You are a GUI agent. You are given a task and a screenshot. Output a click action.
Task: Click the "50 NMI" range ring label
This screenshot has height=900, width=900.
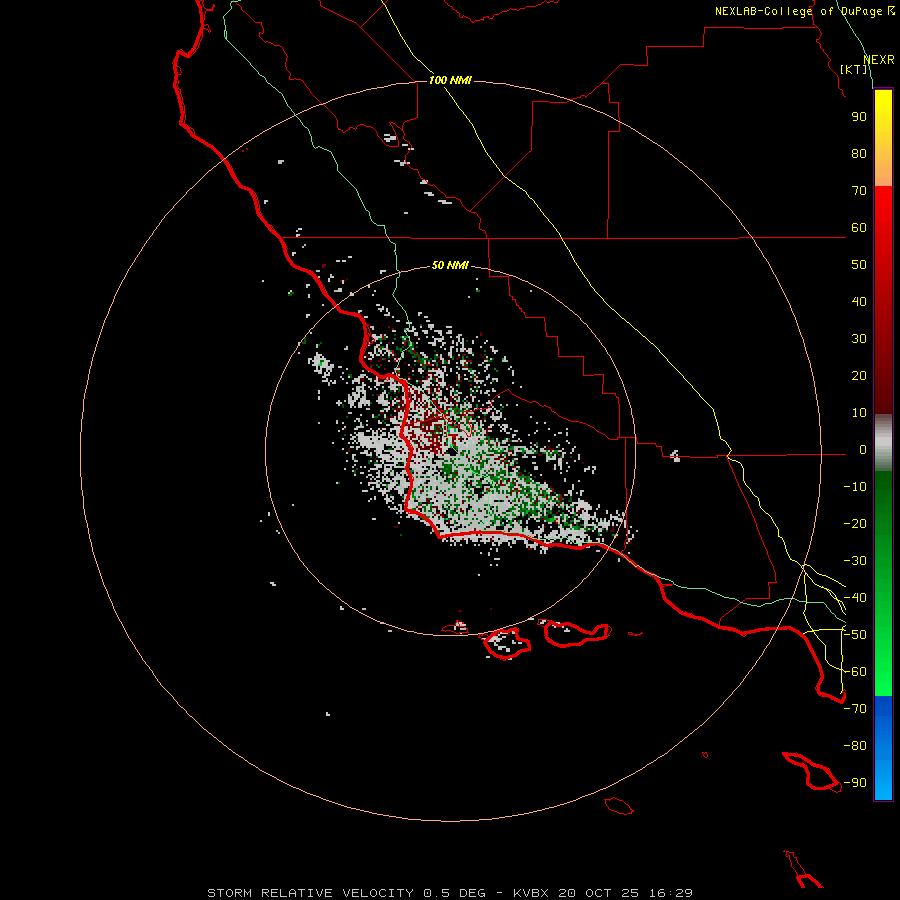point(450,265)
